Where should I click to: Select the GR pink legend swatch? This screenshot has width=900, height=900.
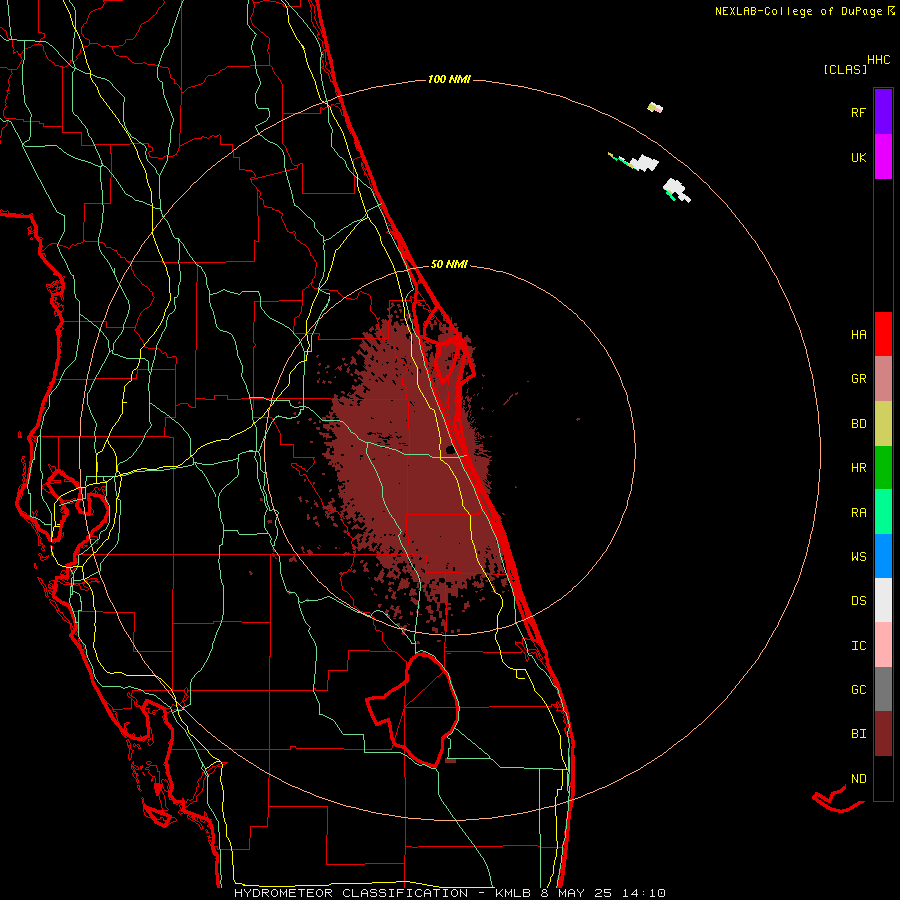883,378
